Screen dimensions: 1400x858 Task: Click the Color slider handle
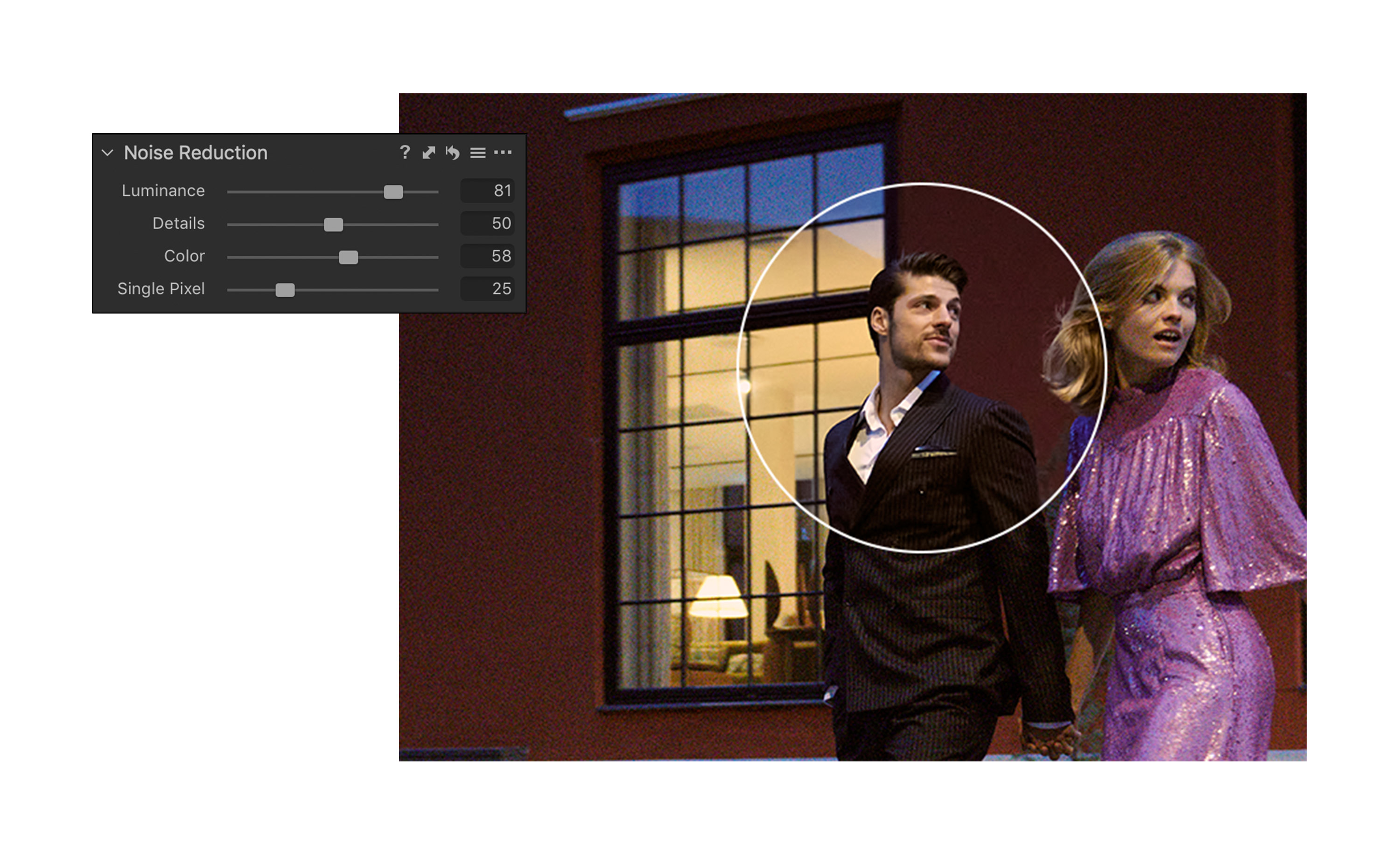pyautogui.click(x=348, y=258)
